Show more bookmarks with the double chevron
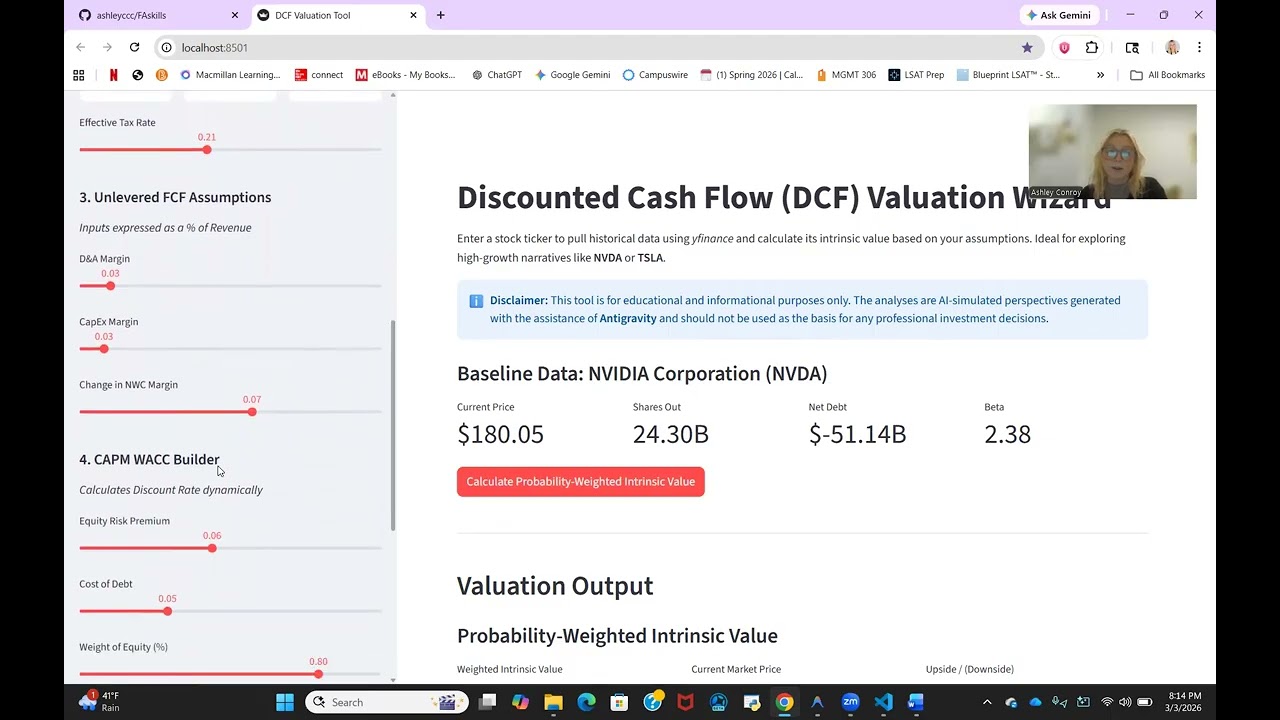 click(x=1100, y=75)
